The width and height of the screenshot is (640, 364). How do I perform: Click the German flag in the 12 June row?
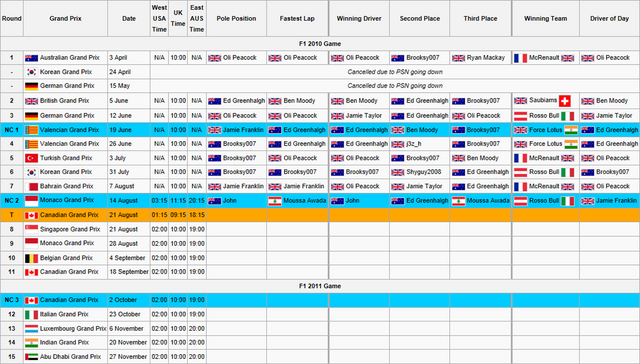(x=31, y=116)
